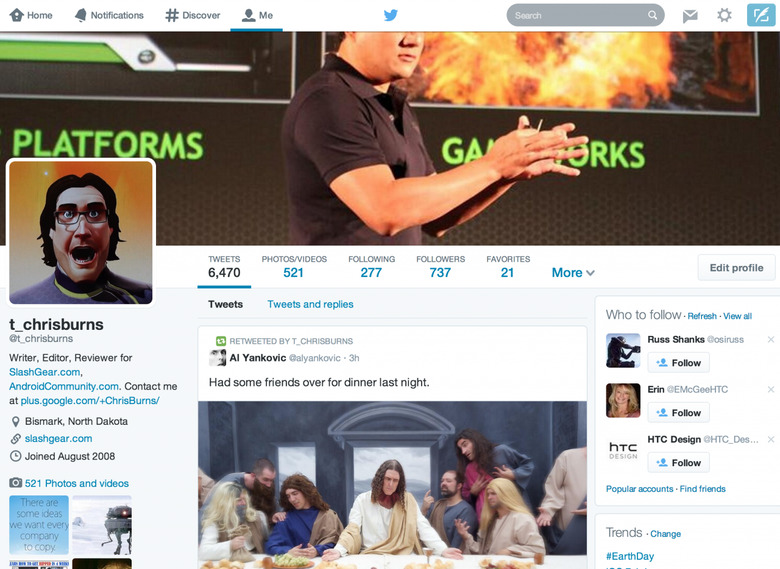Open the 'ideas to copy' photo thumbnail
Image resolution: width=780 pixels, height=569 pixels.
tap(39, 525)
